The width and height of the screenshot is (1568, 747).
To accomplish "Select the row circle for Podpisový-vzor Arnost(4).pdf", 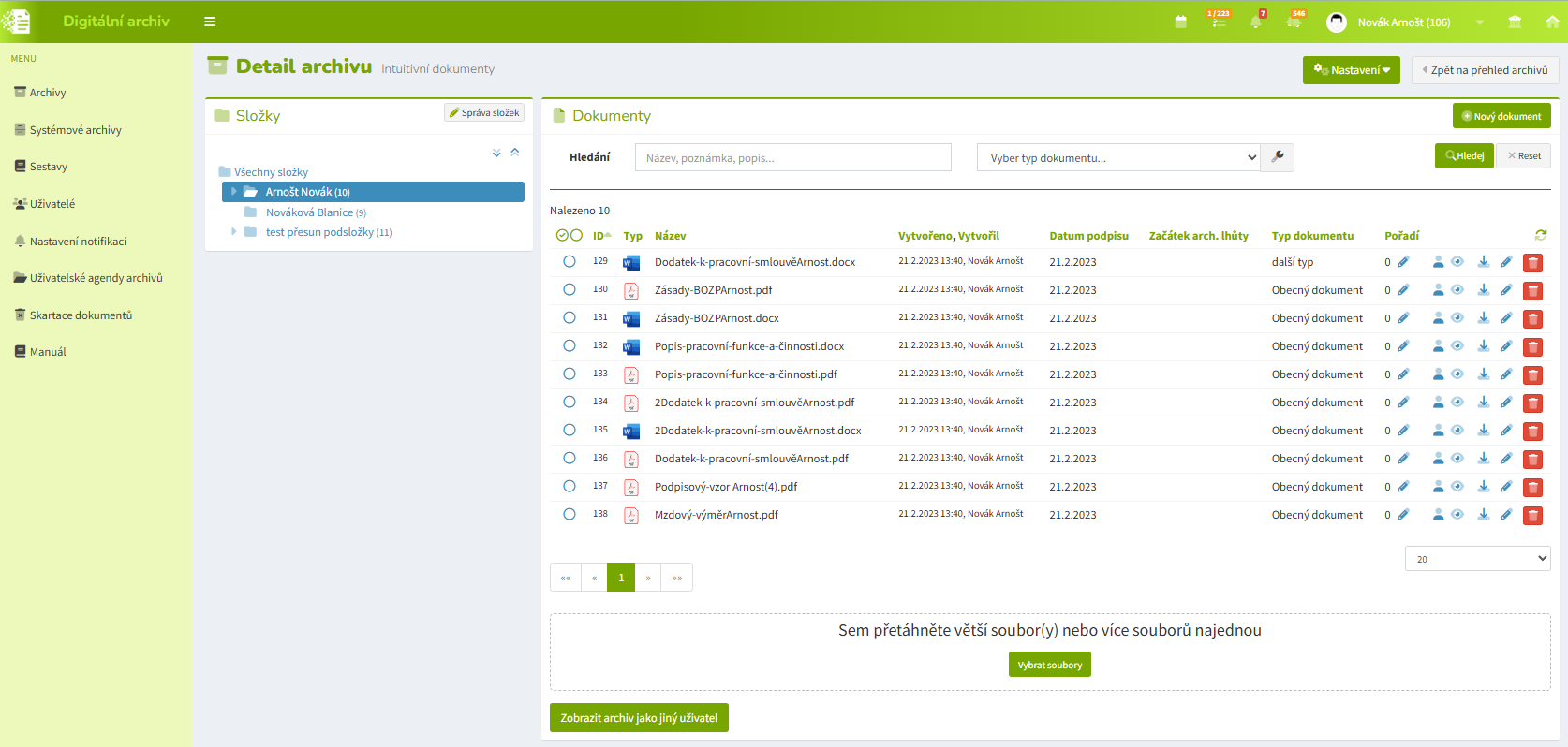I will pos(570,487).
